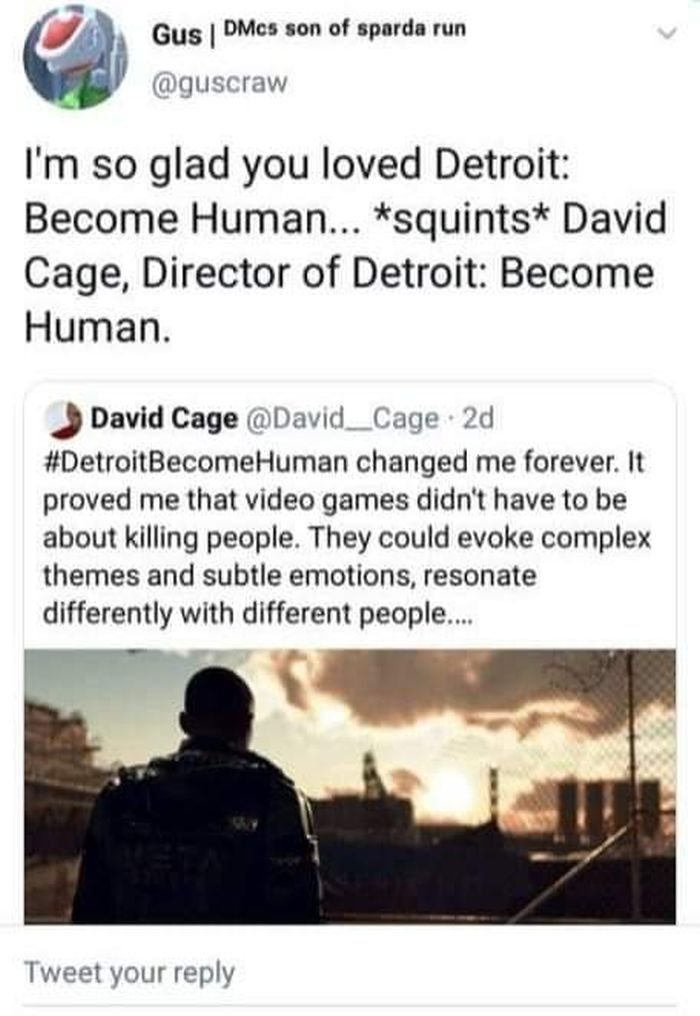Click the final word Human. in Gus's tweet
Viewport: 700px width, 1016px height.
[98, 327]
